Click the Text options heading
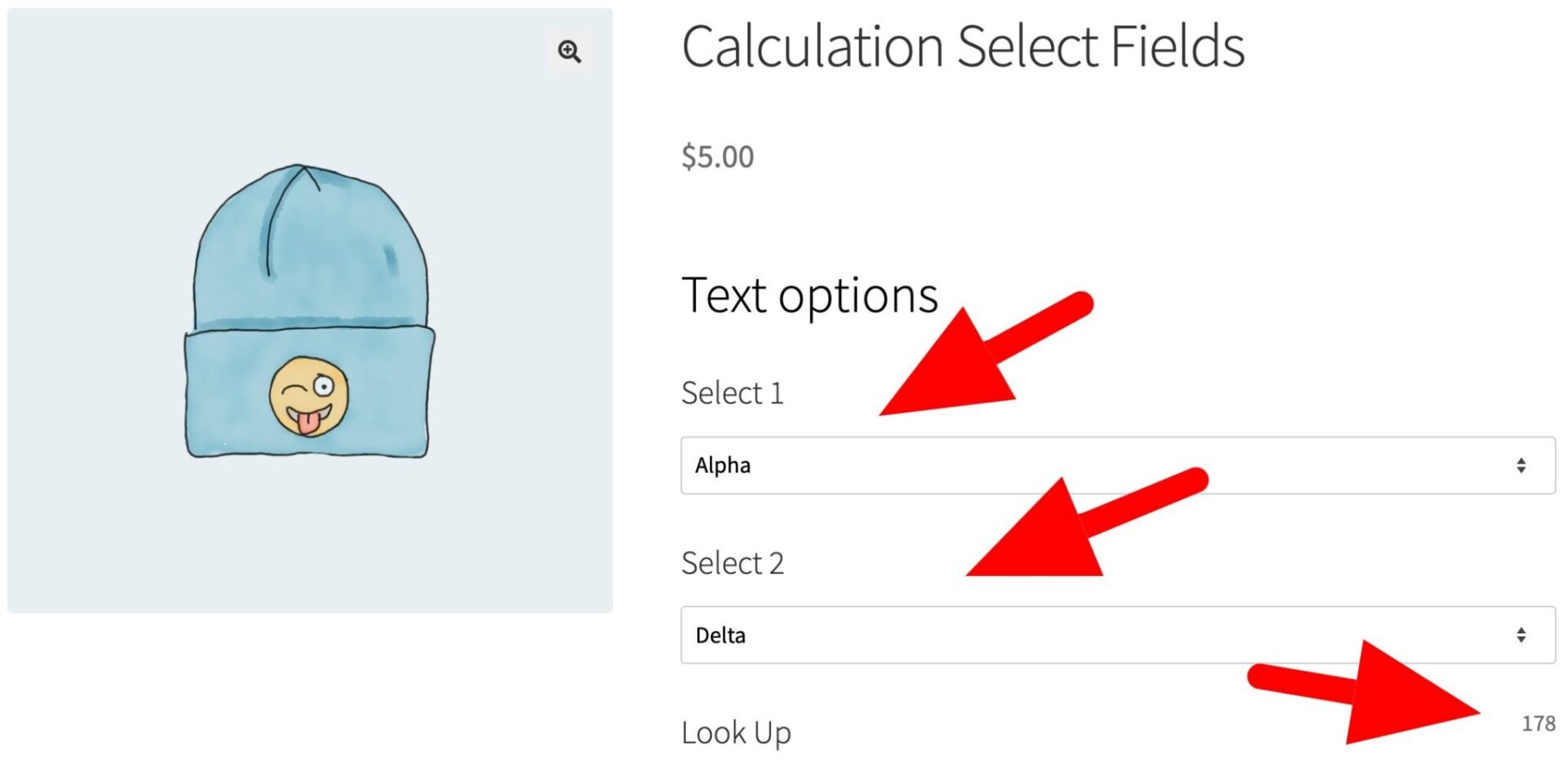This screenshot has width=1568, height=768. tap(809, 295)
